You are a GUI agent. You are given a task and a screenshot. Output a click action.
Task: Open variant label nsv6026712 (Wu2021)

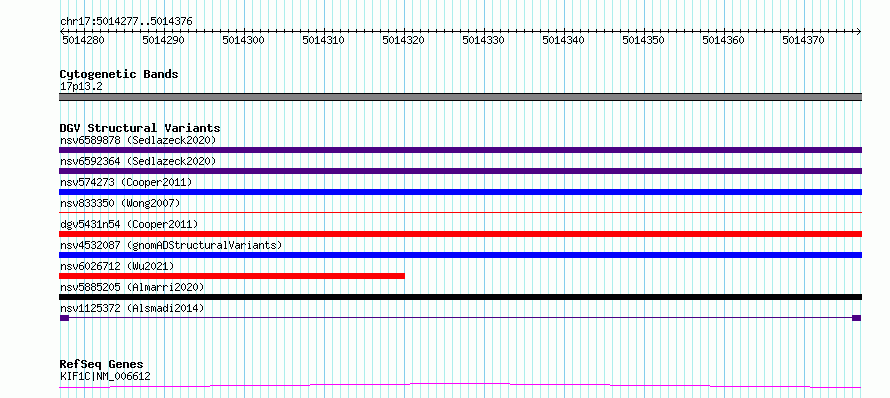click(117, 266)
